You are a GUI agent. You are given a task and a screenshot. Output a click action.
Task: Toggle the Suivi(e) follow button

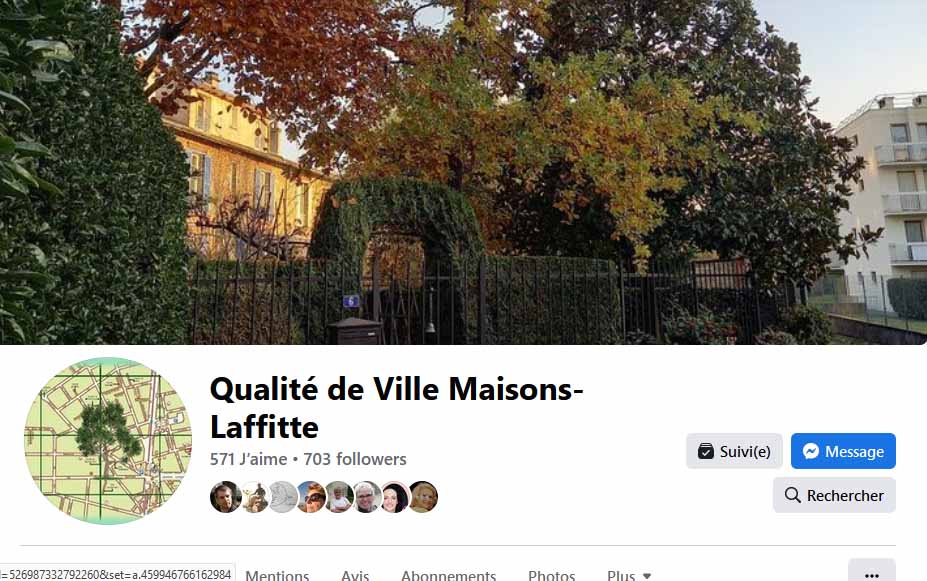[x=734, y=451]
